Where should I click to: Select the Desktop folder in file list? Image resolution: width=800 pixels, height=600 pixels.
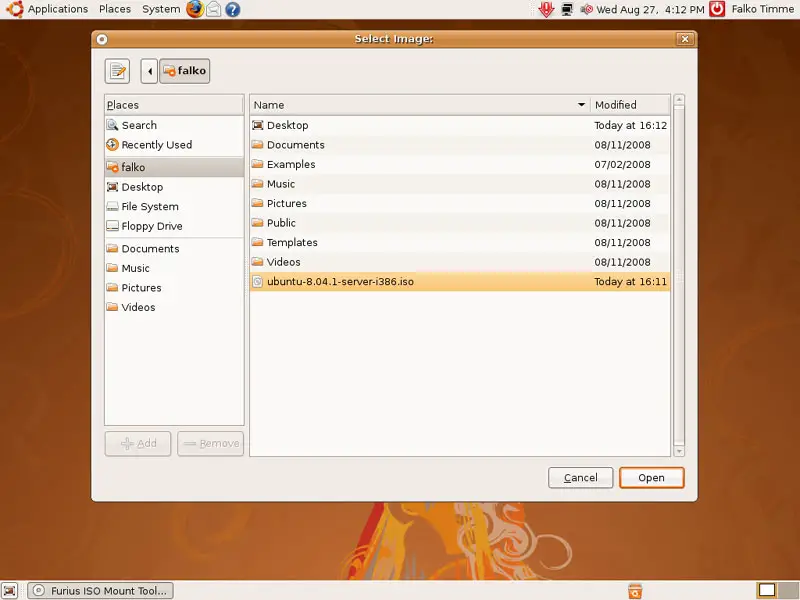point(460,125)
